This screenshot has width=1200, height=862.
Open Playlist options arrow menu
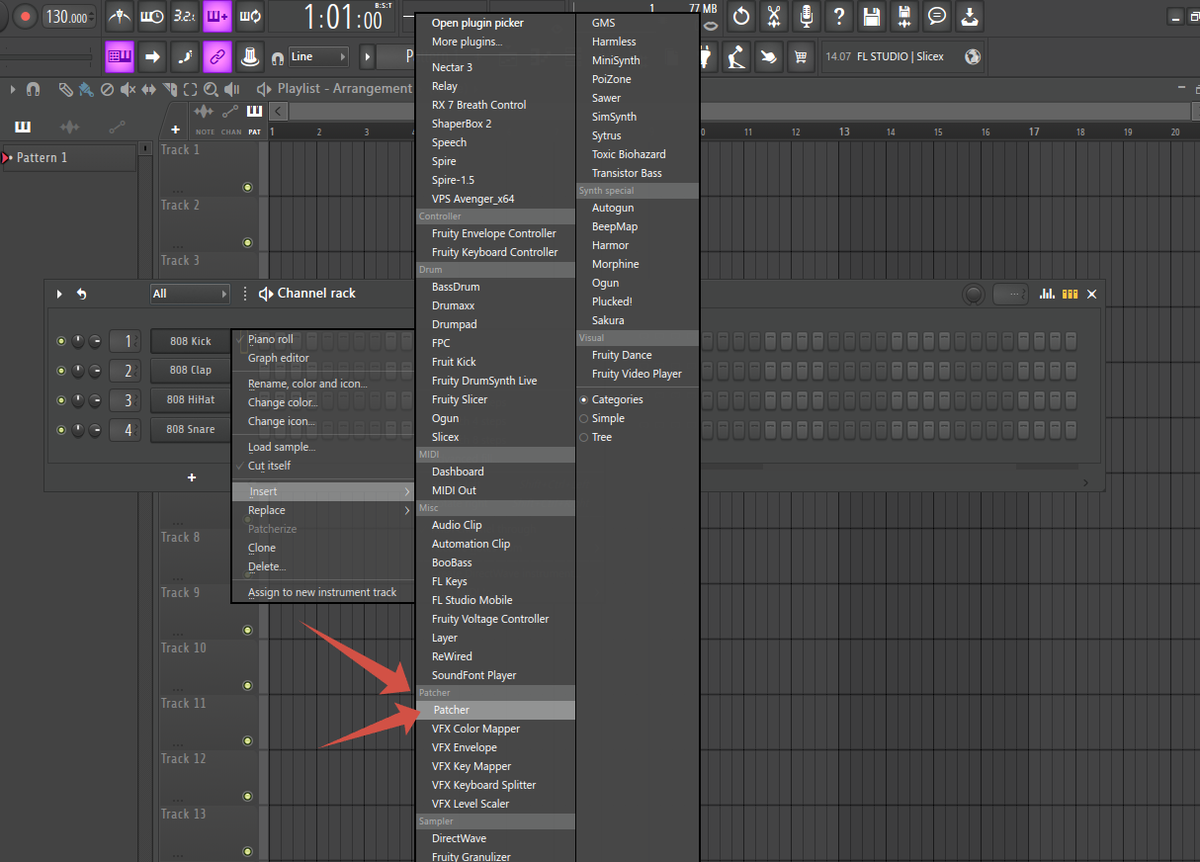[13, 89]
